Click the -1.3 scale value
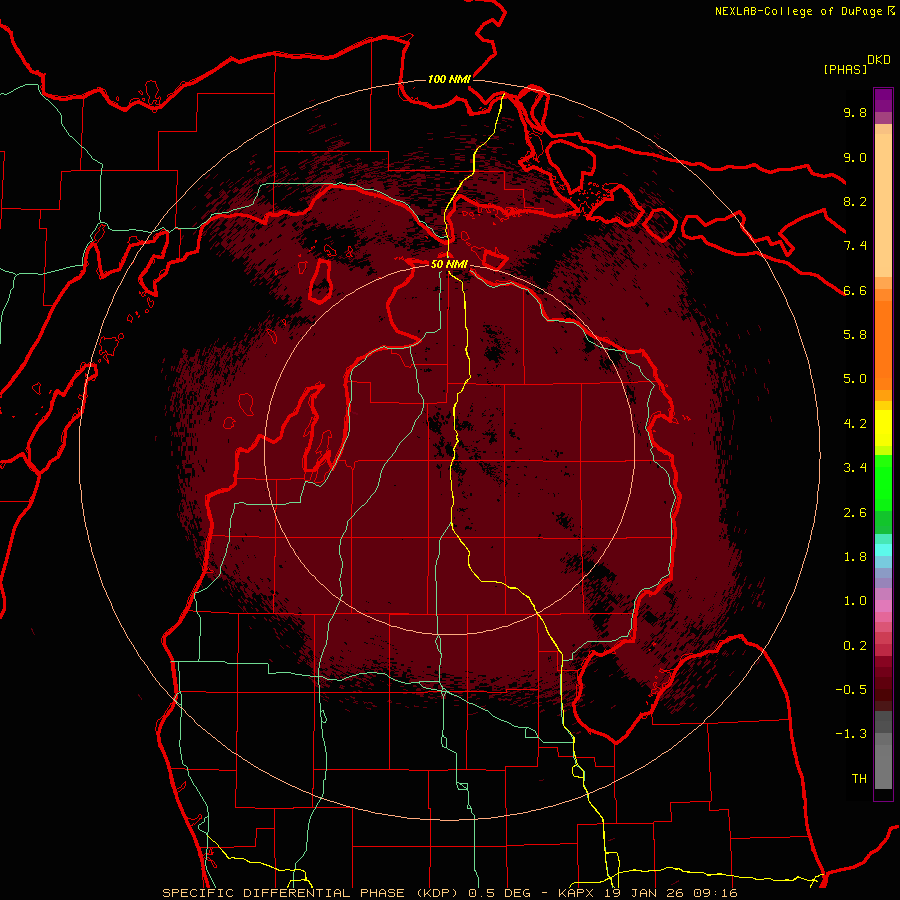Viewport: 900px width, 900px height. click(851, 734)
